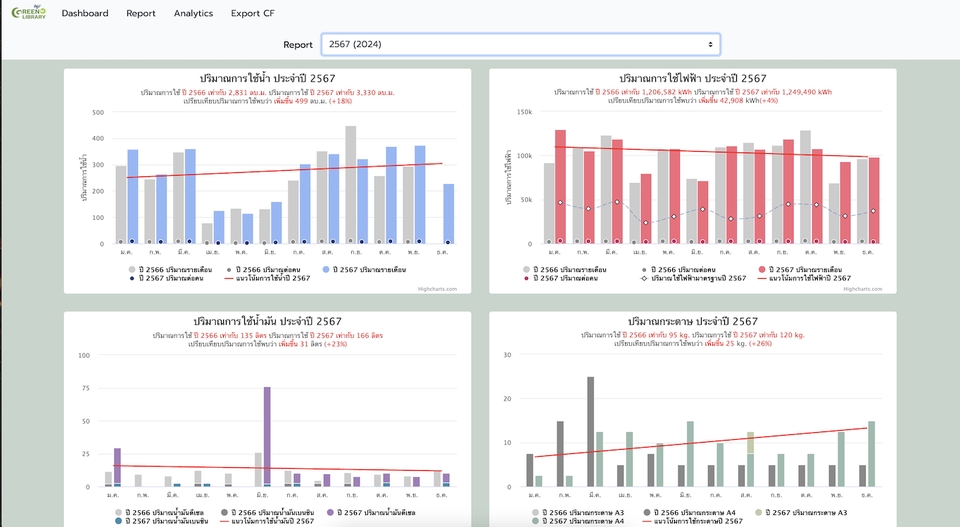Open Highcharts.com link under the electricity chart
Screen dimensions: 960x527
coord(863,289)
